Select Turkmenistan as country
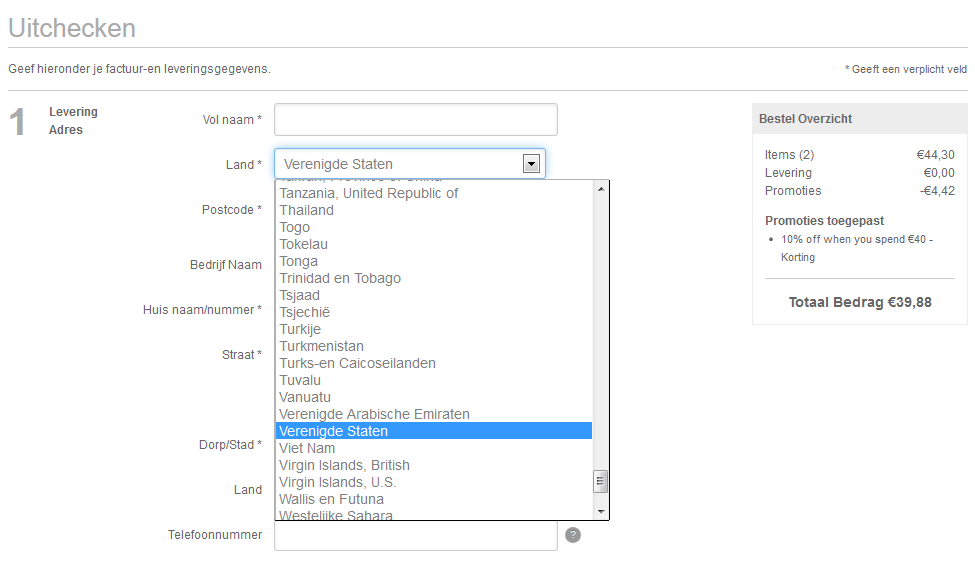The image size is (975, 561). pyautogui.click(x=433, y=346)
